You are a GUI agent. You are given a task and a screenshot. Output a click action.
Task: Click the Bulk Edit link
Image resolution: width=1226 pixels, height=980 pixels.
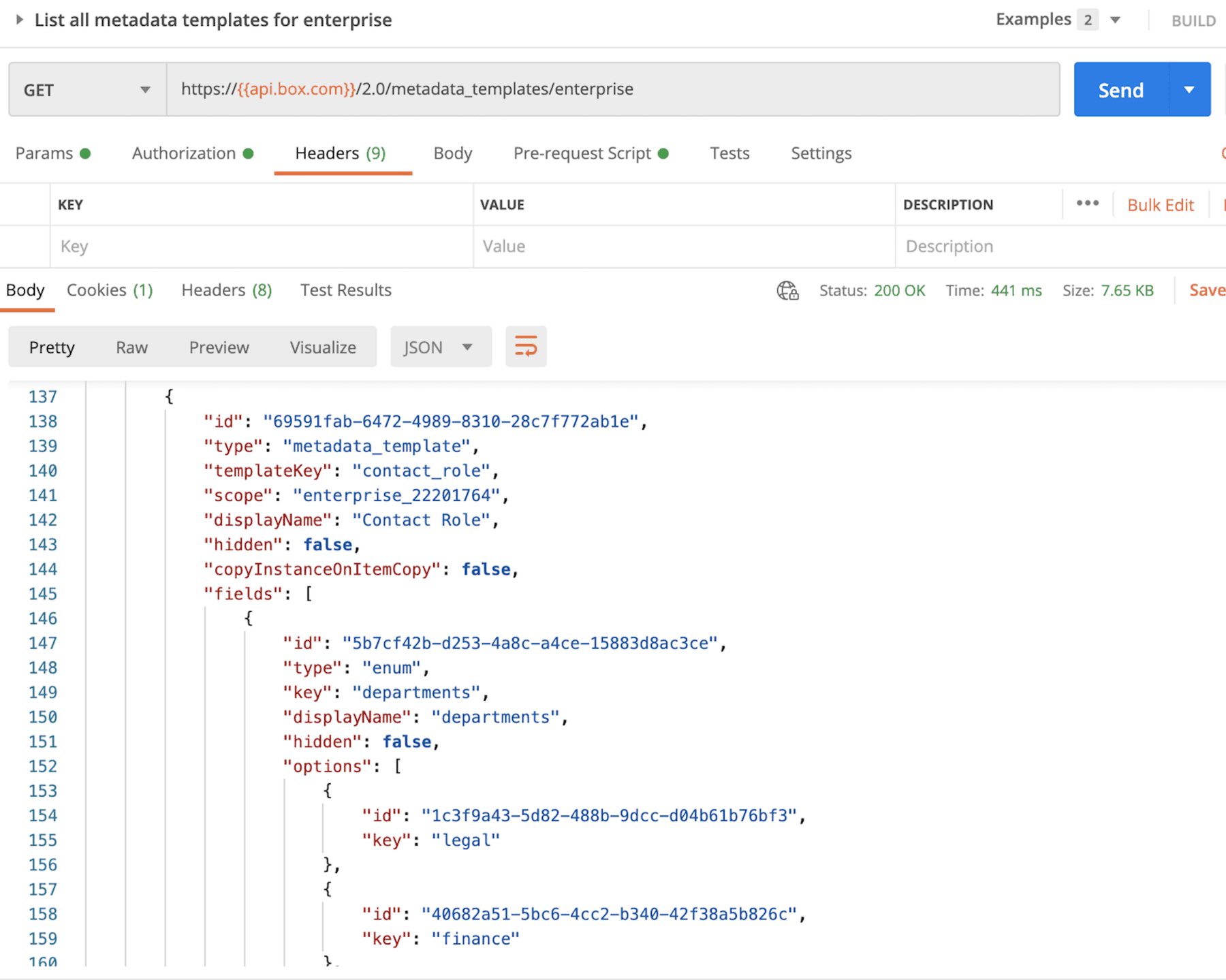pos(1160,205)
